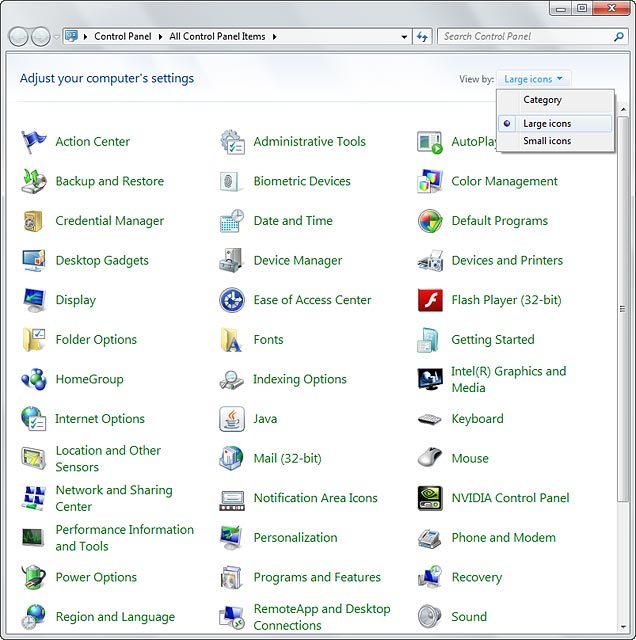
Task: Click the Internet Options globe icon
Action: click(33, 419)
